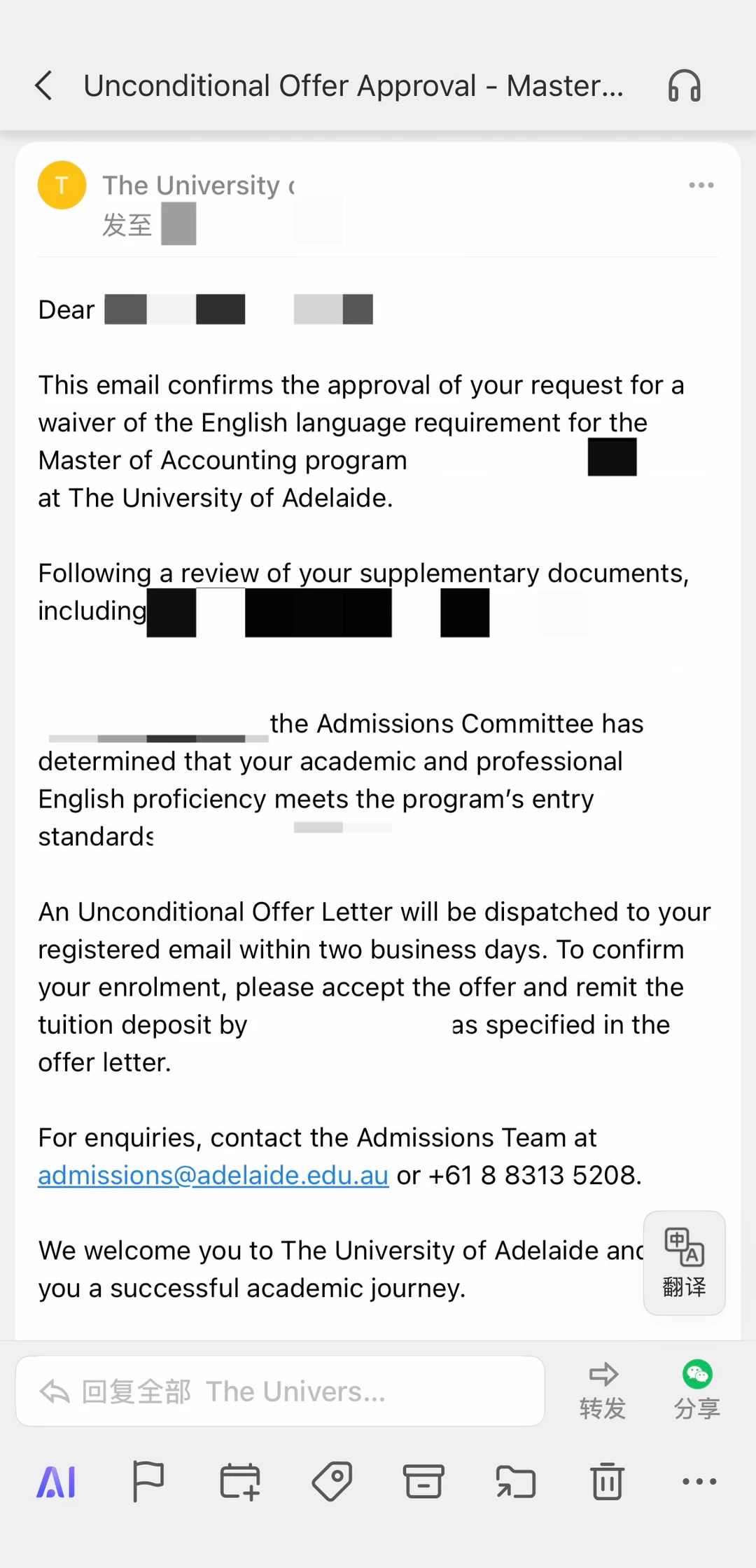Archive this email
The image size is (756, 1568).
pos(423,1482)
